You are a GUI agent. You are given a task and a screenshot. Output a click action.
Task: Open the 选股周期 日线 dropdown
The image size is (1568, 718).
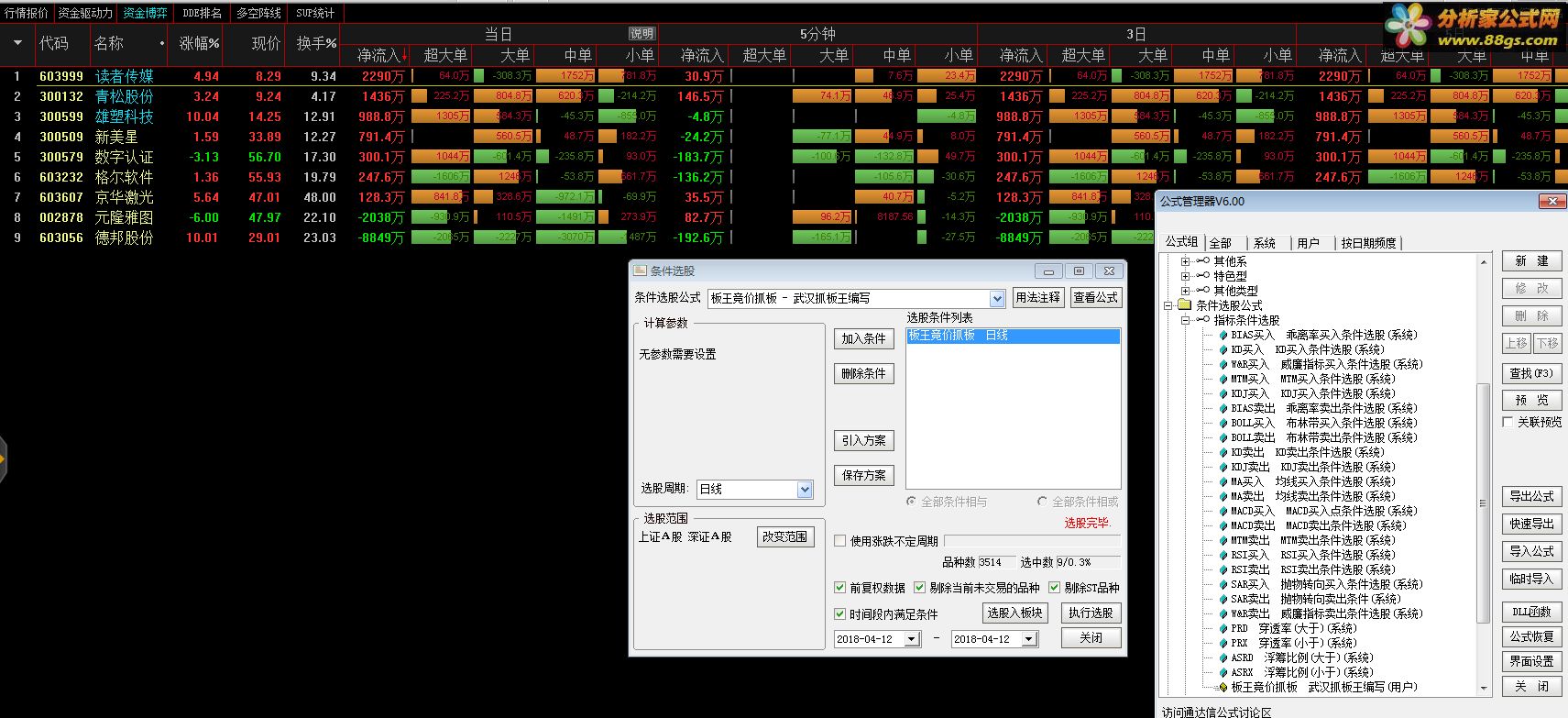pyautogui.click(x=805, y=490)
